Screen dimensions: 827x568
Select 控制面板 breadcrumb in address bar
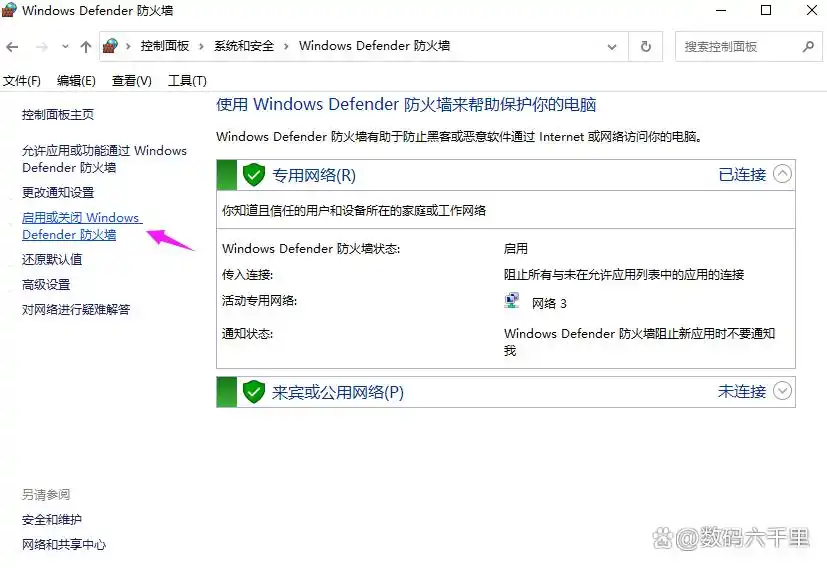(x=165, y=46)
